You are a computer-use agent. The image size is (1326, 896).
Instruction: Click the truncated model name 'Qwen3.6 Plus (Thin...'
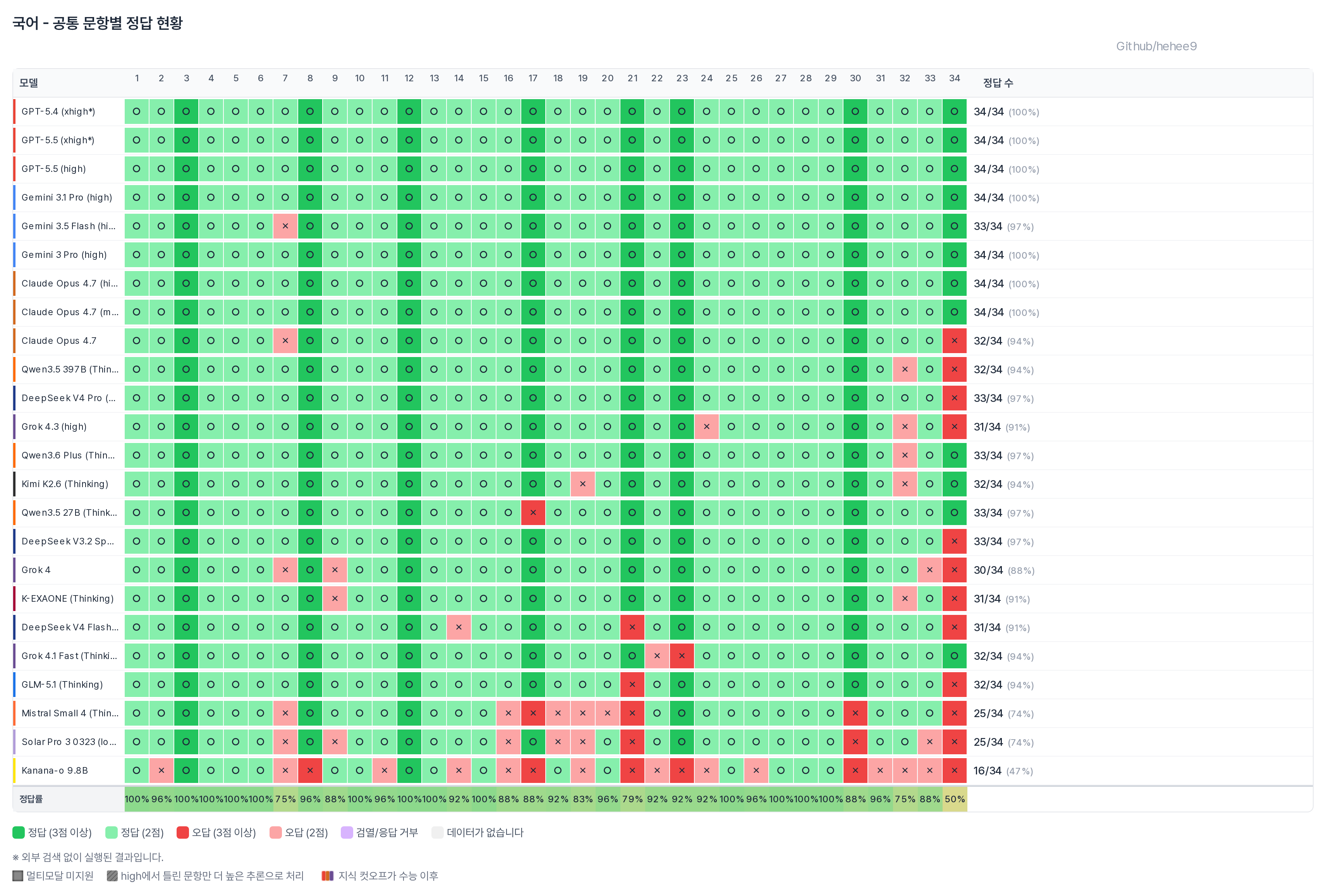[x=69, y=455]
